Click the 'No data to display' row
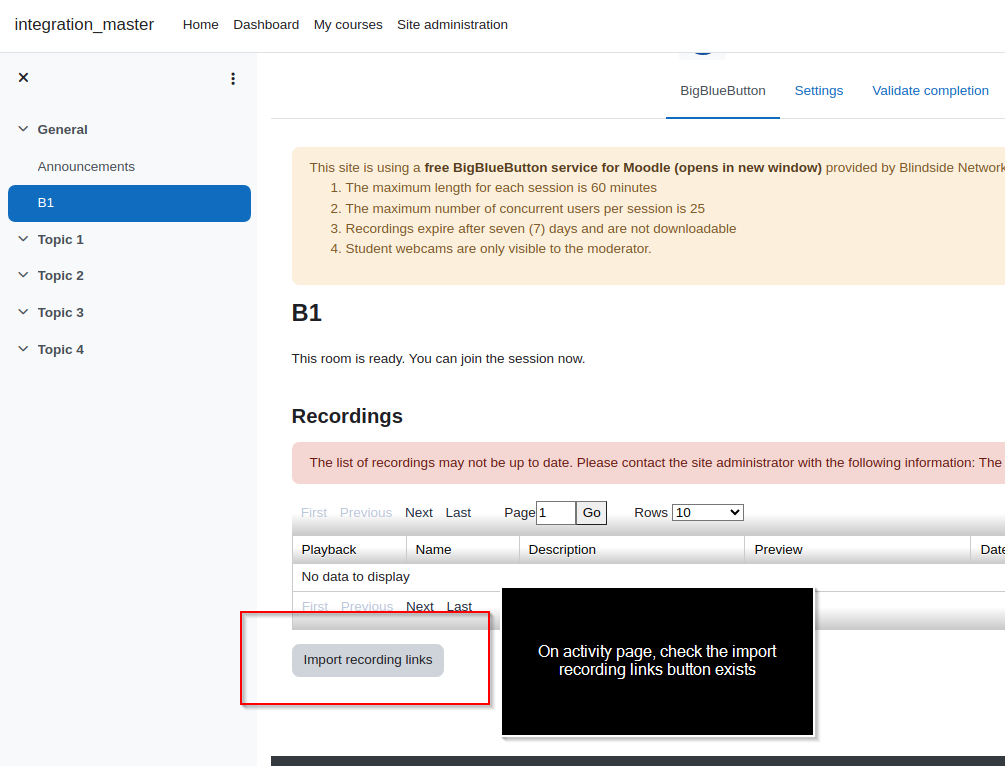This screenshot has width=1005, height=766. tap(649, 577)
